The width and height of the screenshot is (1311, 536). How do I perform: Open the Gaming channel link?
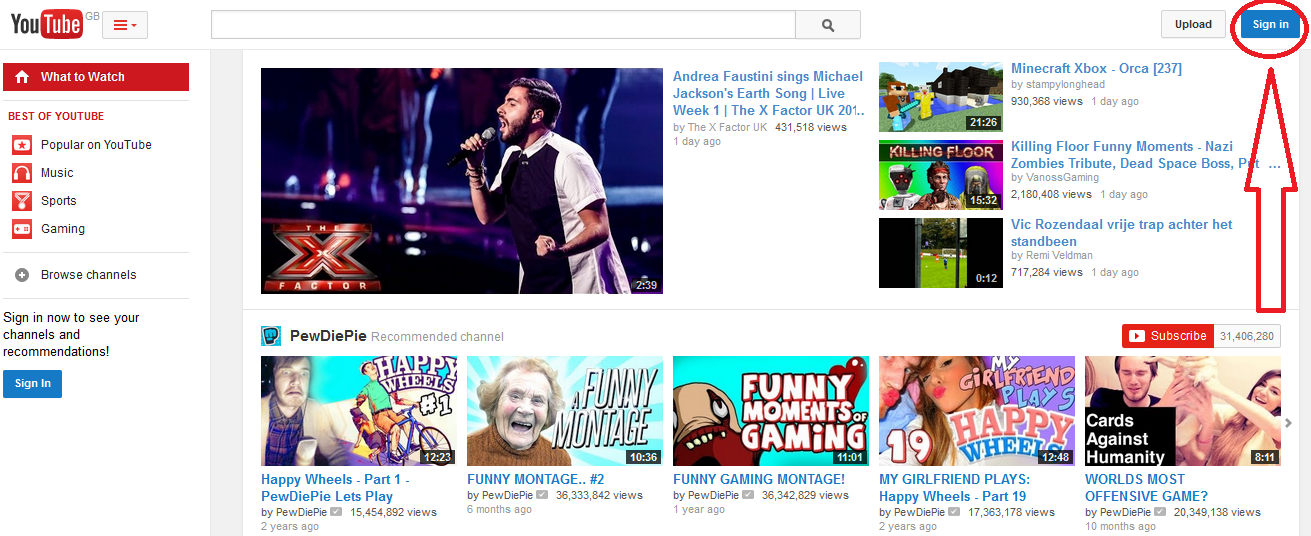coord(63,229)
